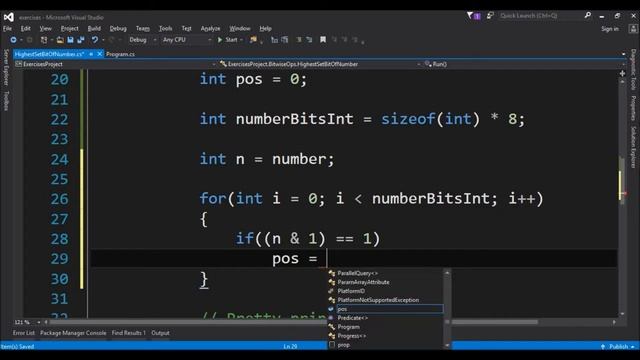This screenshot has height=360, width=640.
Task: Open the Debug configuration dropdown
Action: pos(142,40)
